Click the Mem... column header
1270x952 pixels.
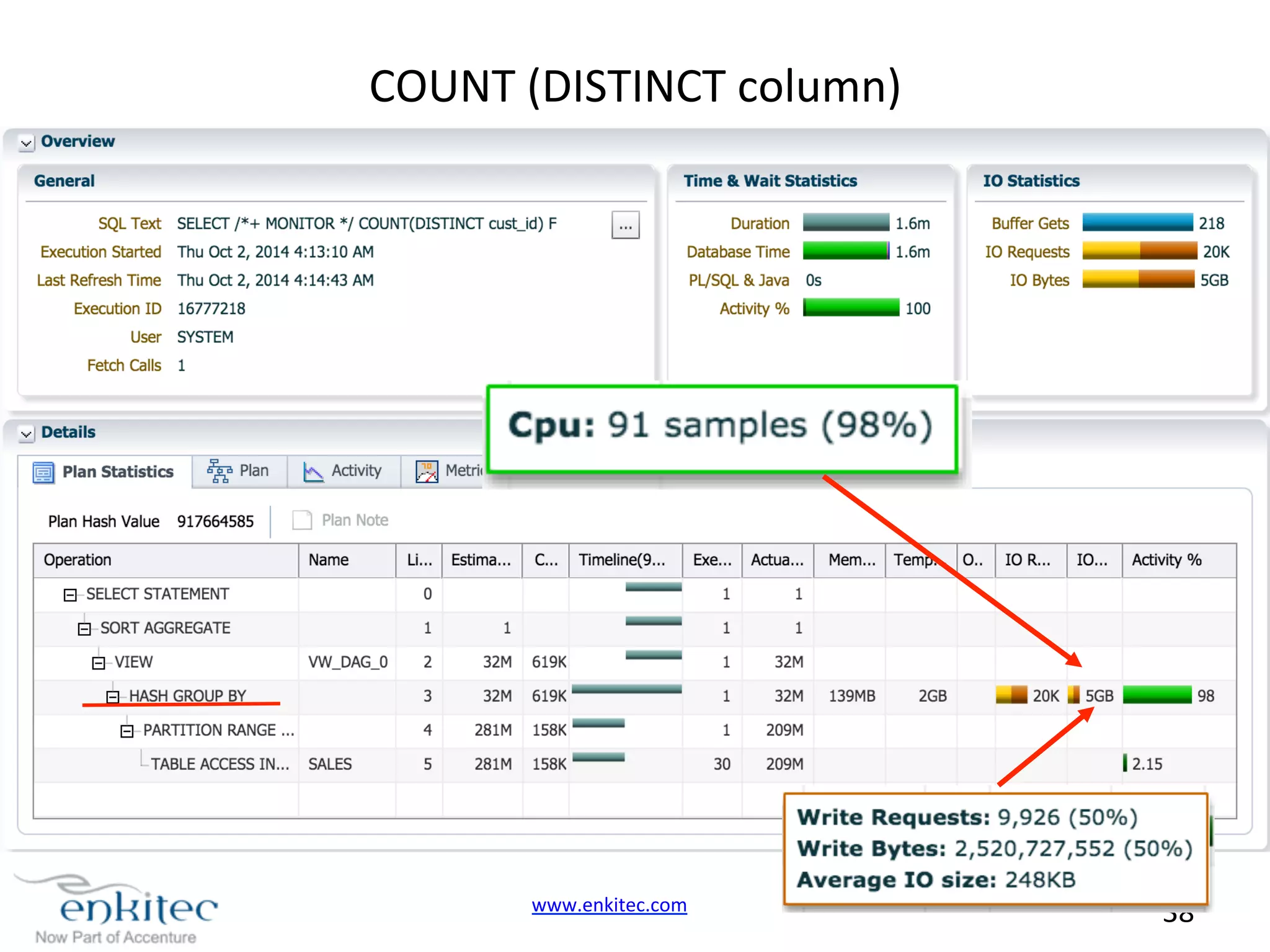pyautogui.click(x=850, y=560)
